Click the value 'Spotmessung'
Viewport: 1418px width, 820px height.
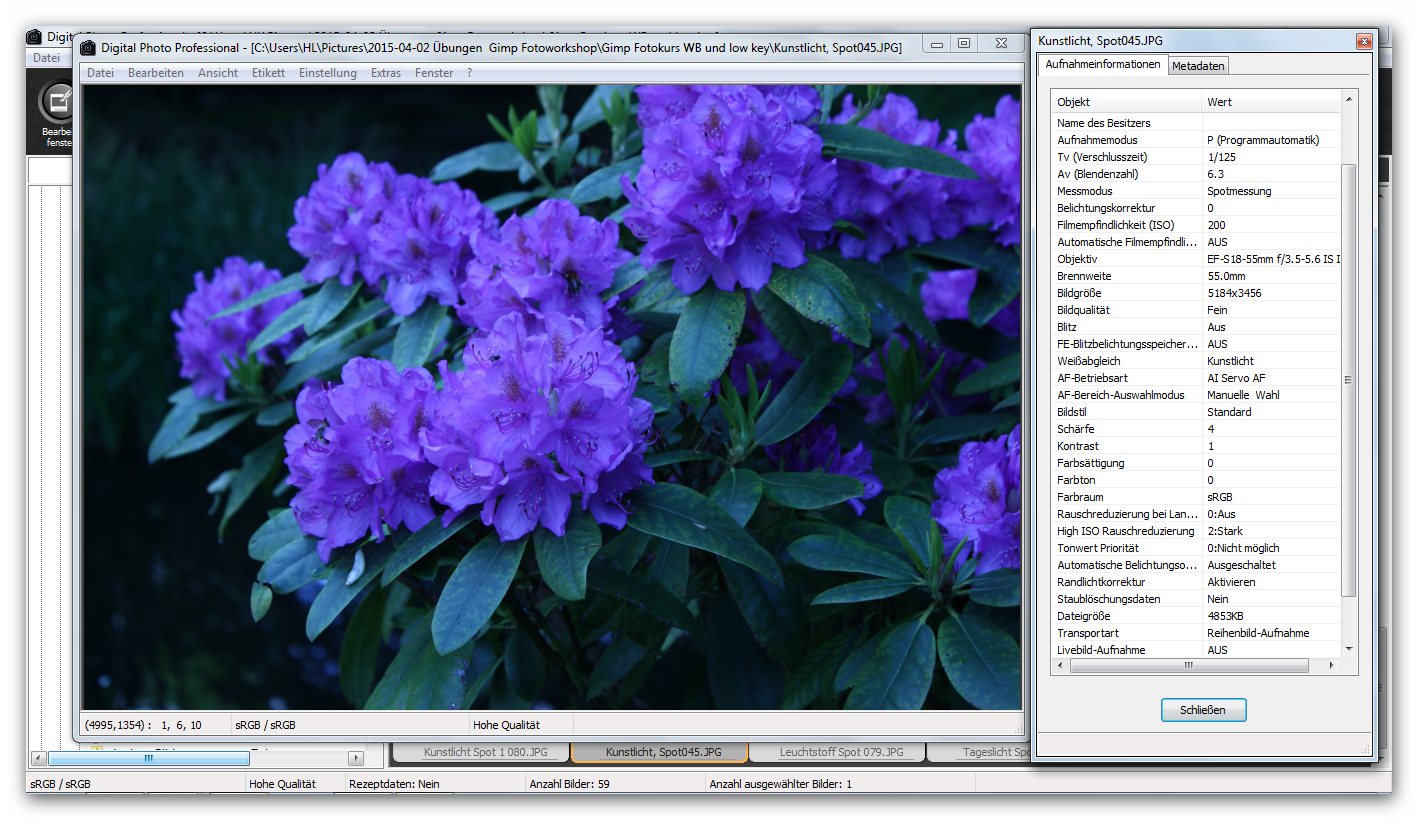[x=1239, y=191]
